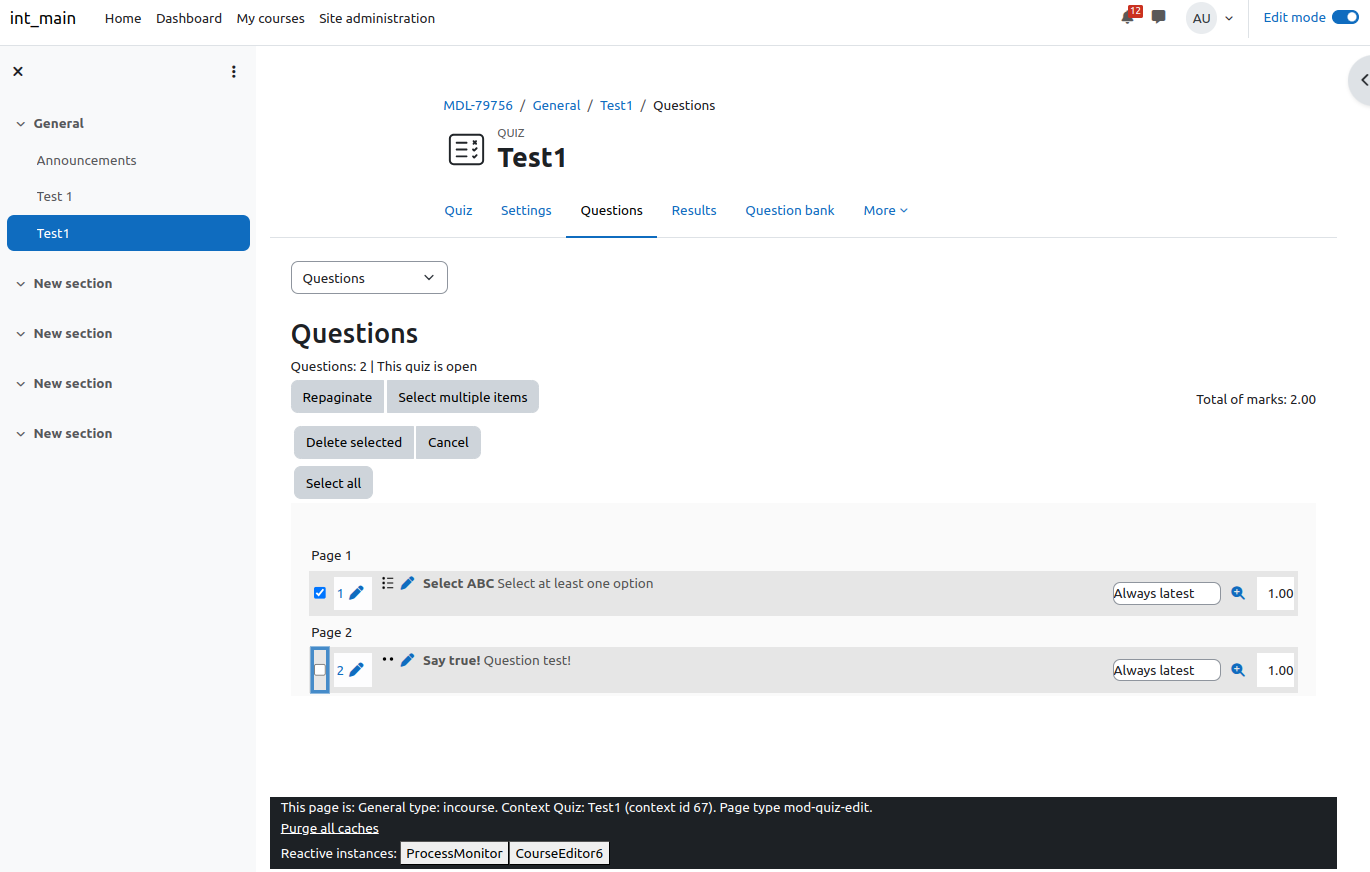
Task: Open the Questions view dropdown
Action: 369,278
